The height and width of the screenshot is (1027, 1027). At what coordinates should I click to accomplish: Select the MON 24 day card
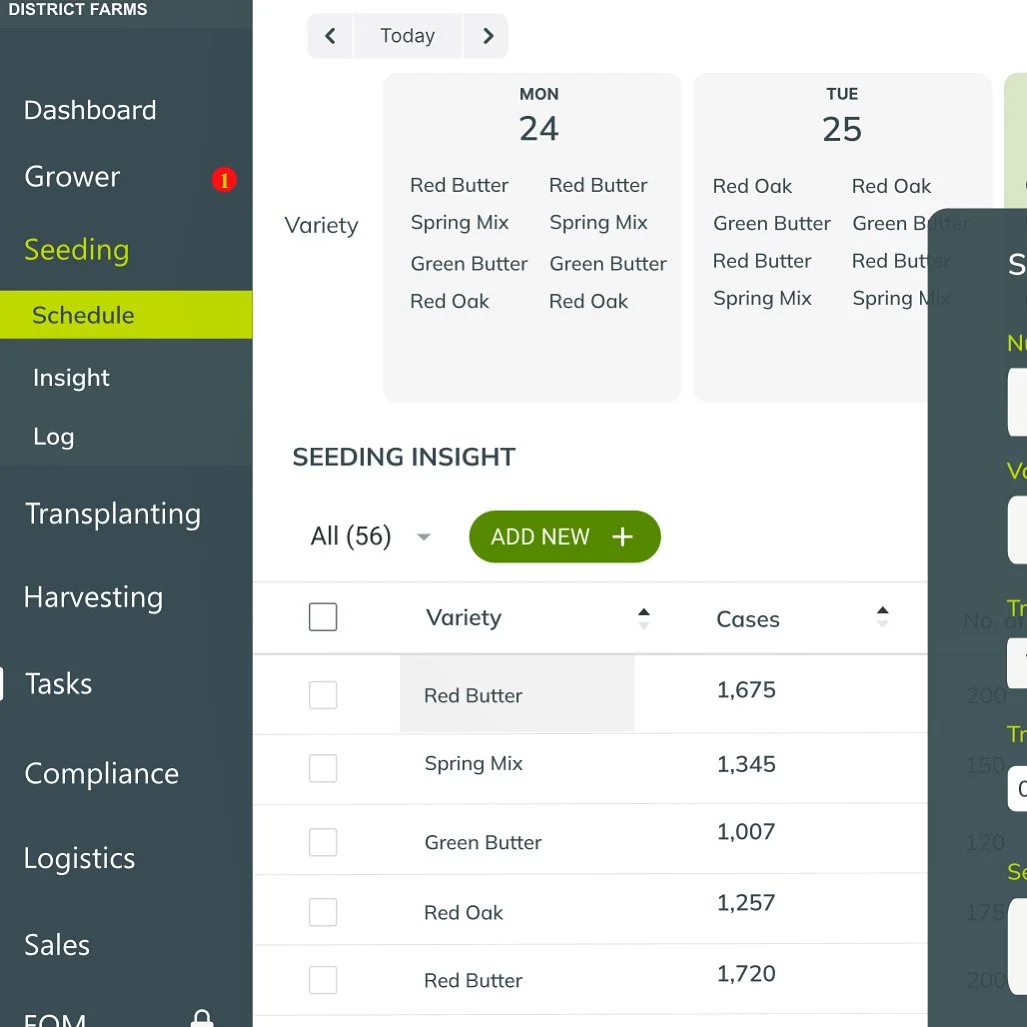tap(532, 237)
